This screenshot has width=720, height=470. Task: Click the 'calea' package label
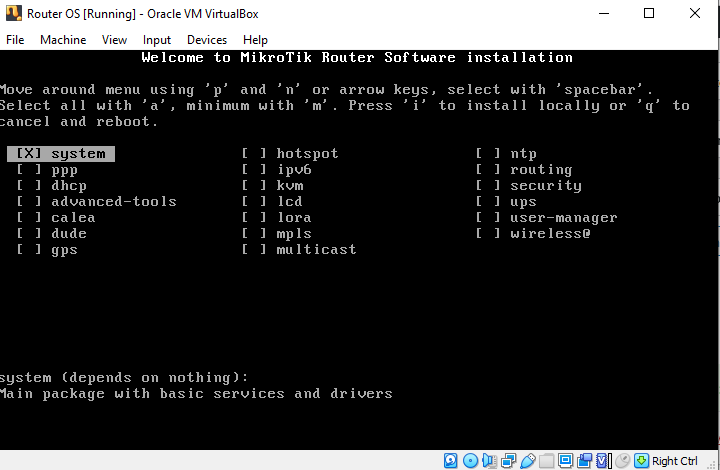73,218
